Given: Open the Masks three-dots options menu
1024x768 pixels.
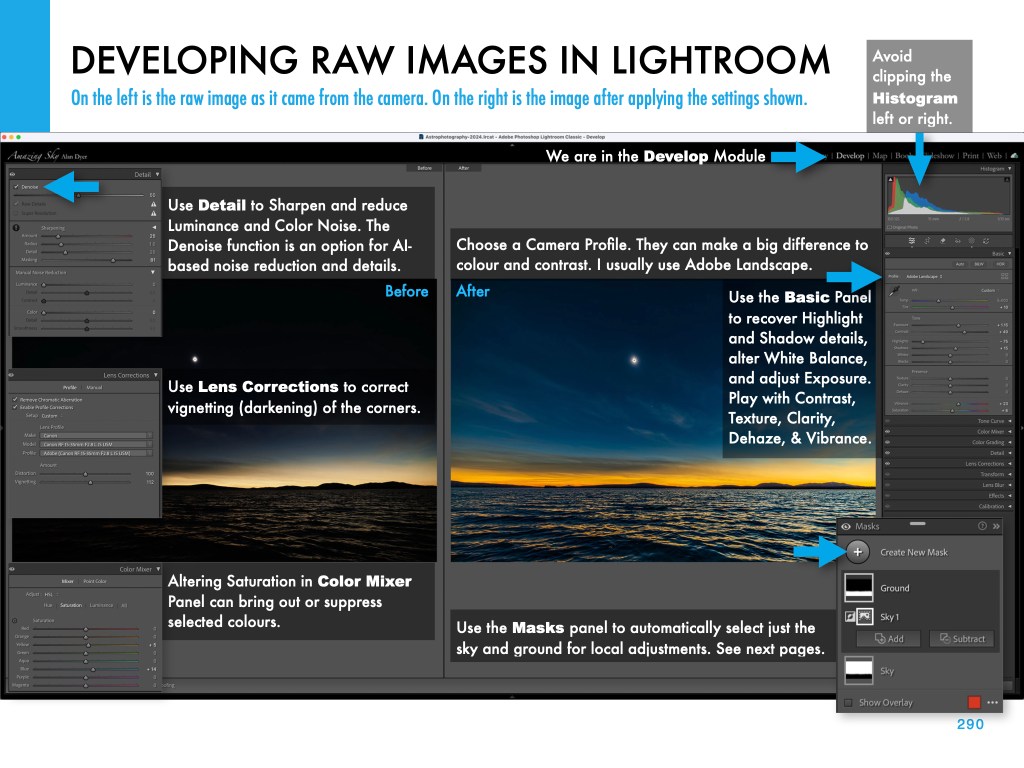Looking at the screenshot, I should [992, 702].
